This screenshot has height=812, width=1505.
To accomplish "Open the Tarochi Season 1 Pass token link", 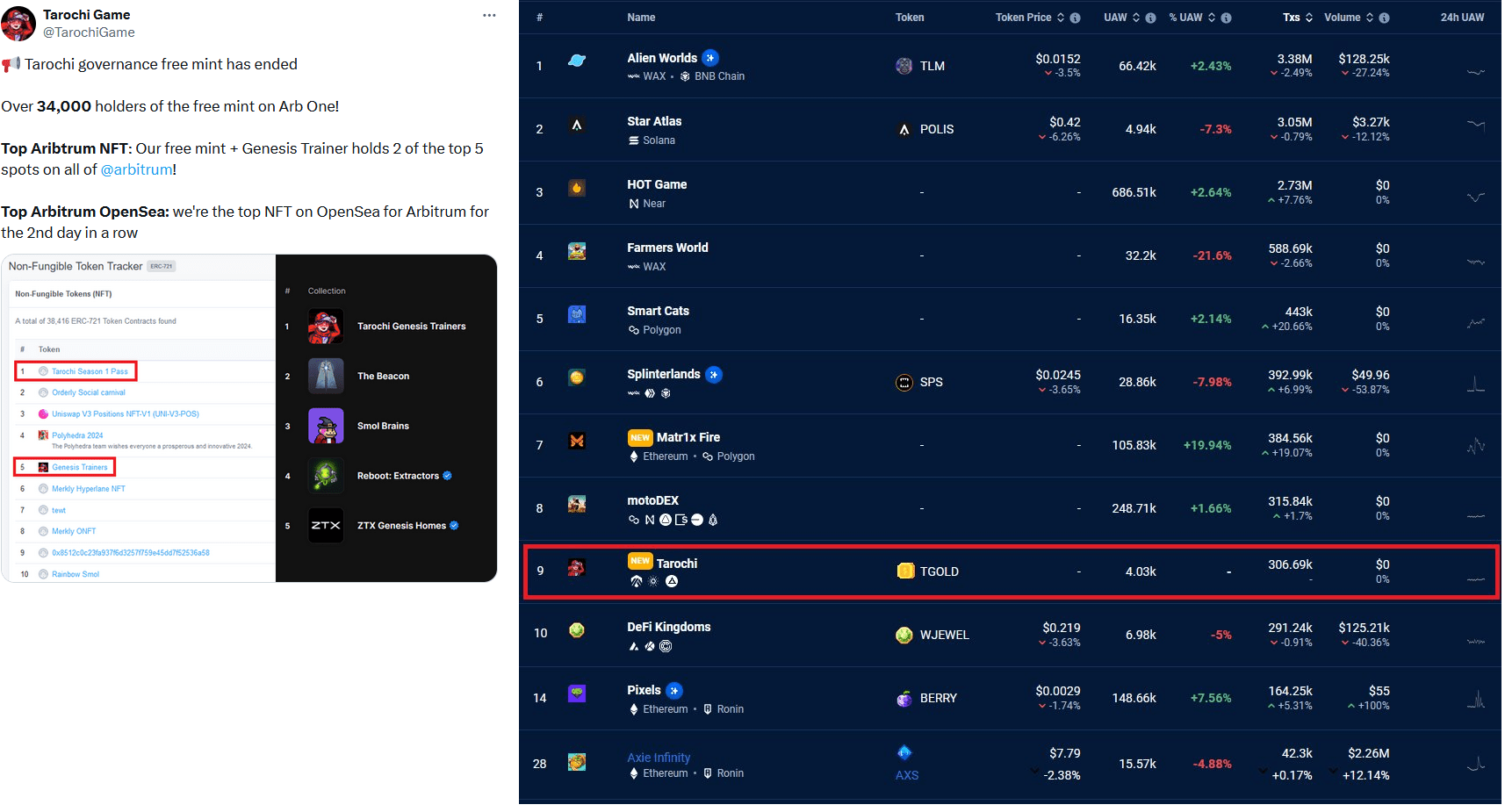I will pyautogui.click(x=90, y=371).
